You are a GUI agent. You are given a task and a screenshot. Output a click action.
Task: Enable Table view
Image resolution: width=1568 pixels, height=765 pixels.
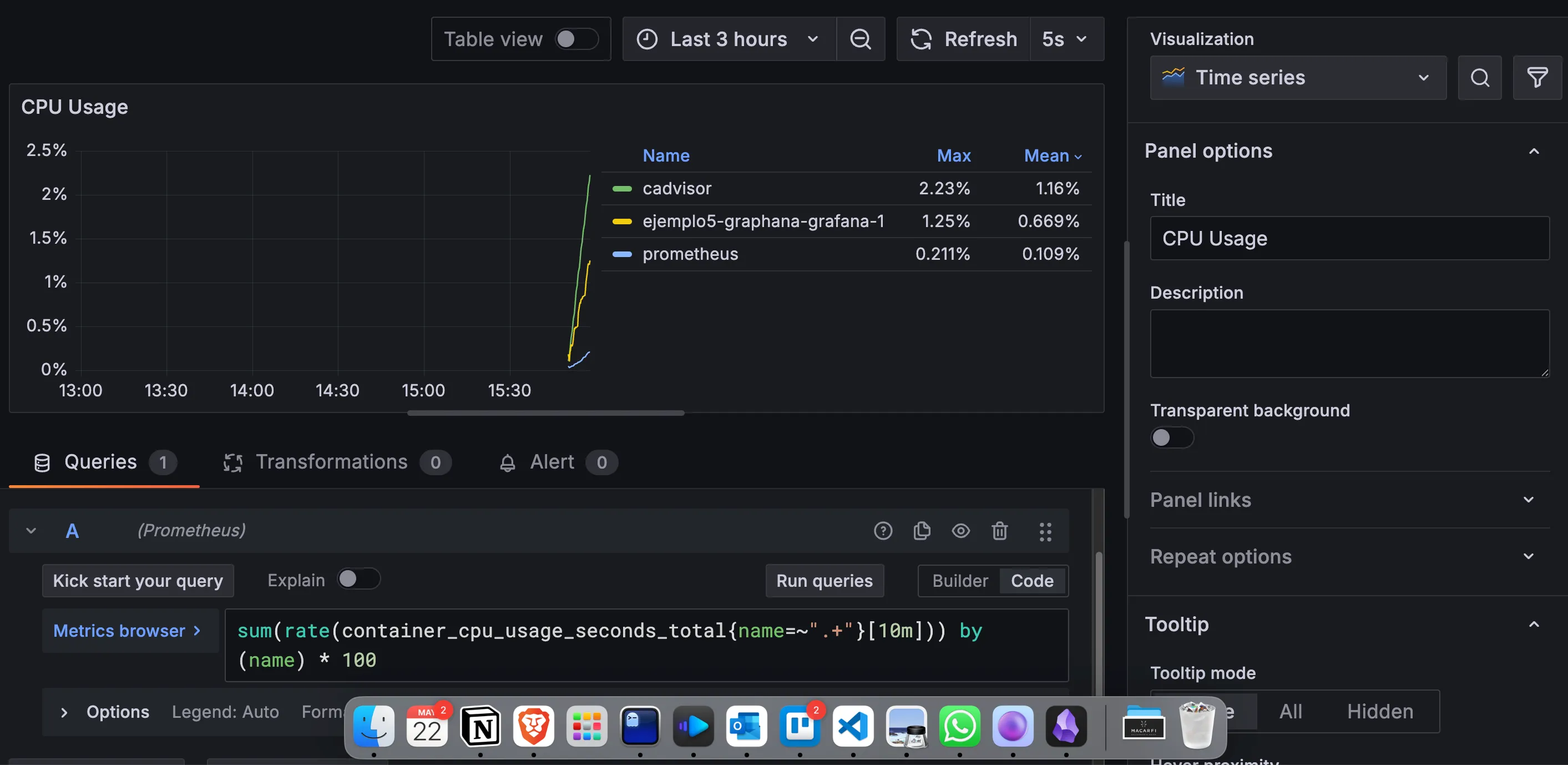[x=576, y=38]
